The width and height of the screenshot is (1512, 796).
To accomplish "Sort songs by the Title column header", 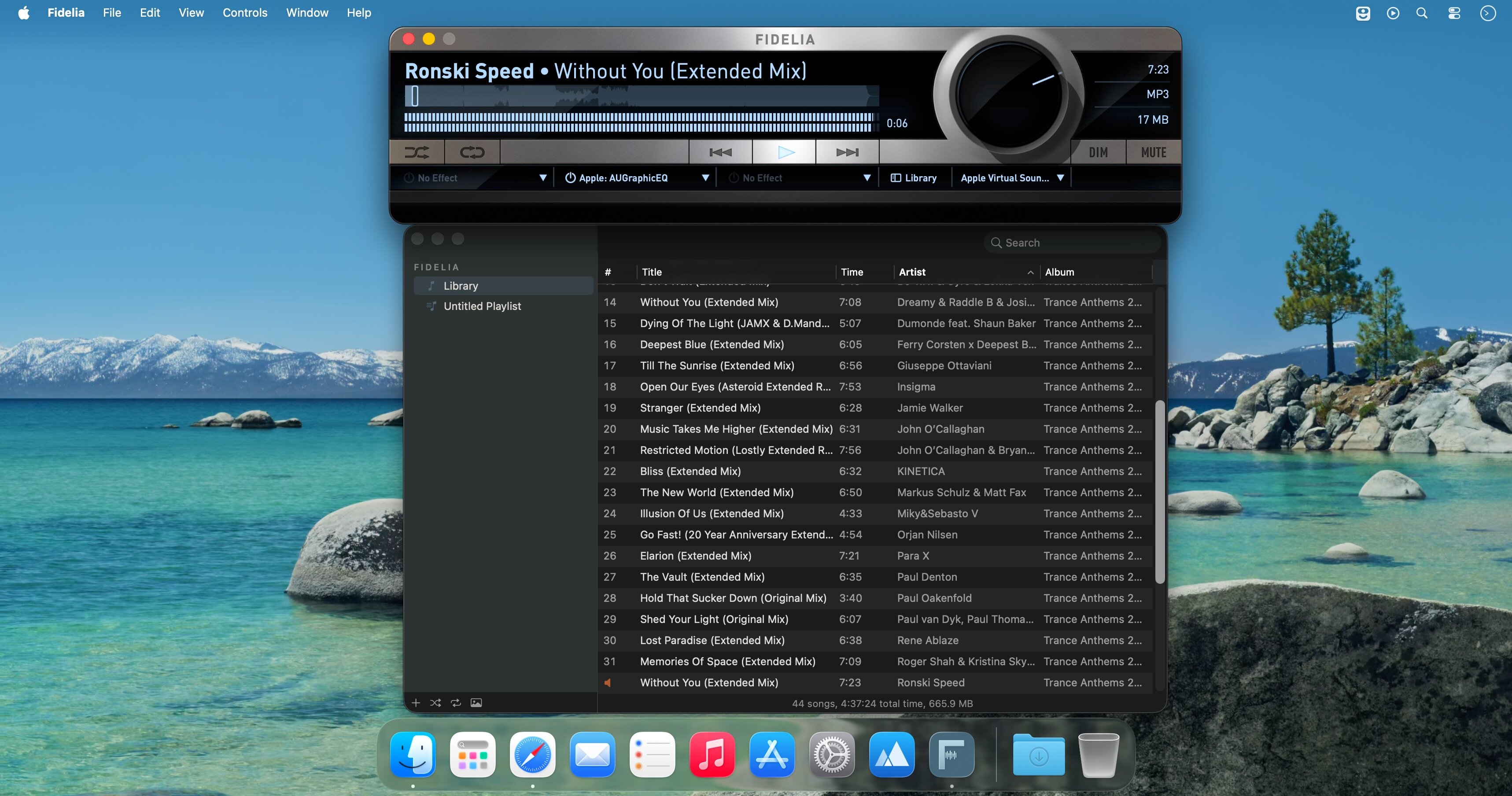I will [x=736, y=273].
